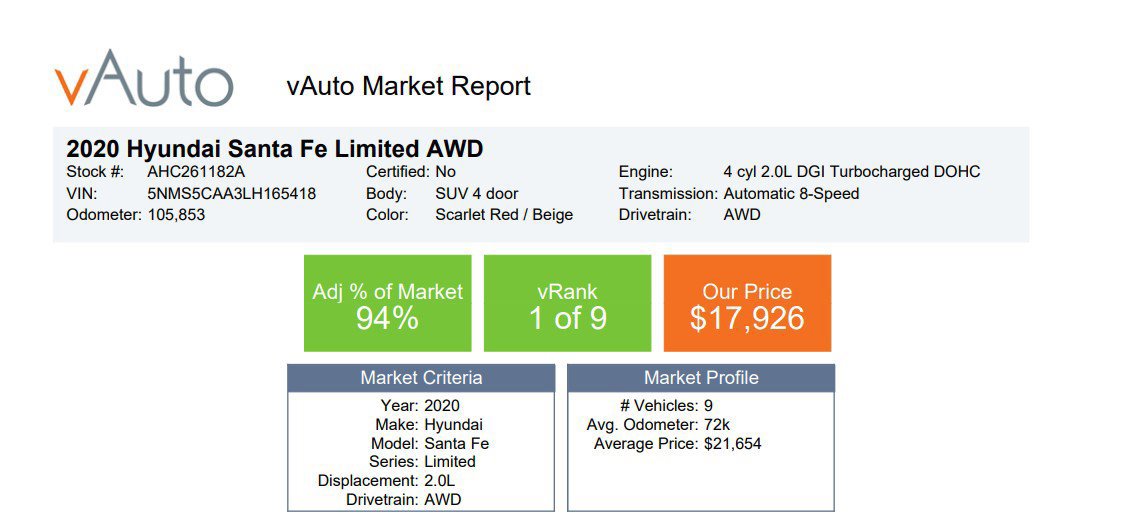Click the vAuto Market Report title

click(x=408, y=86)
